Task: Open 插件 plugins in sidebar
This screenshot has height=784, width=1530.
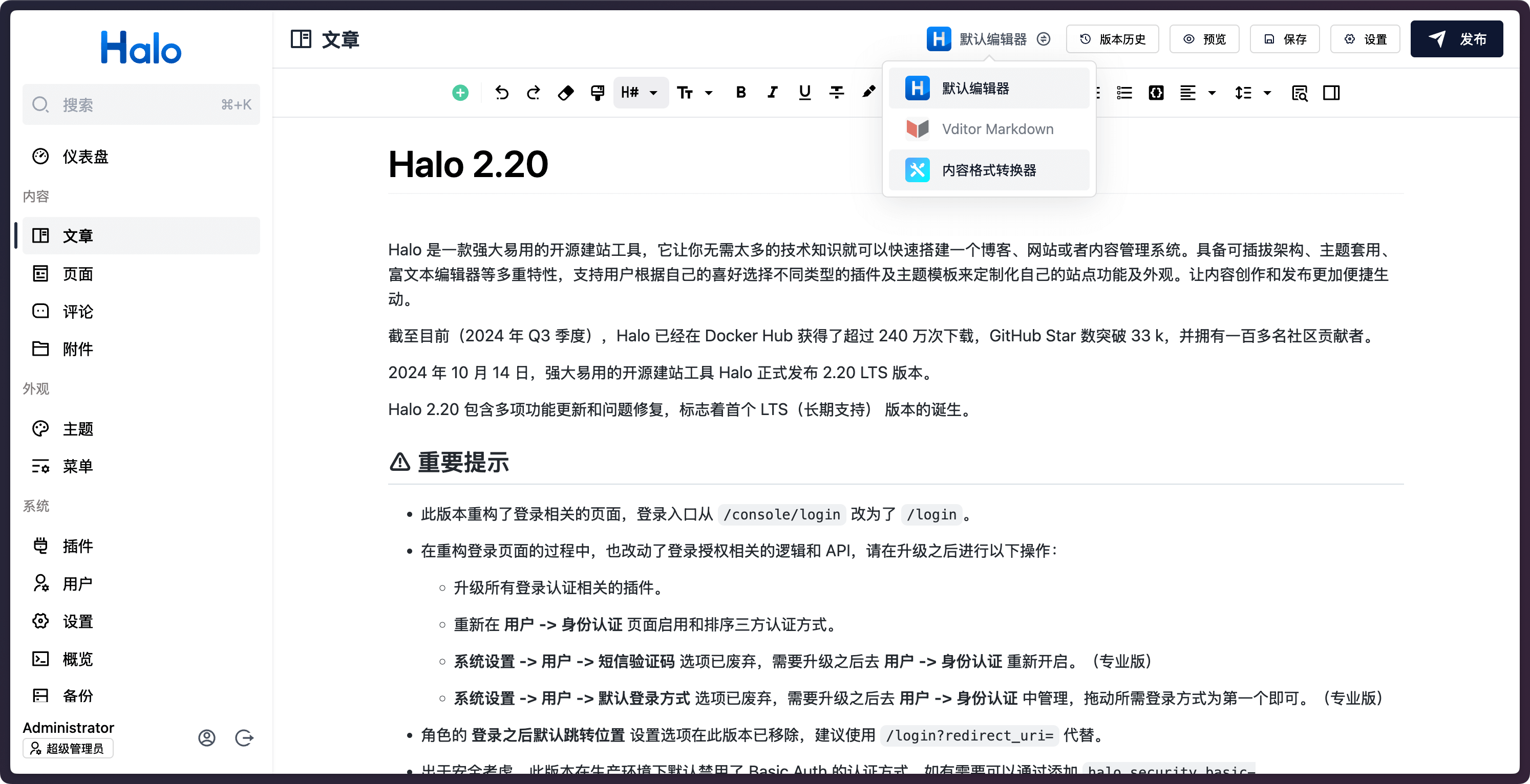Action: click(x=141, y=546)
